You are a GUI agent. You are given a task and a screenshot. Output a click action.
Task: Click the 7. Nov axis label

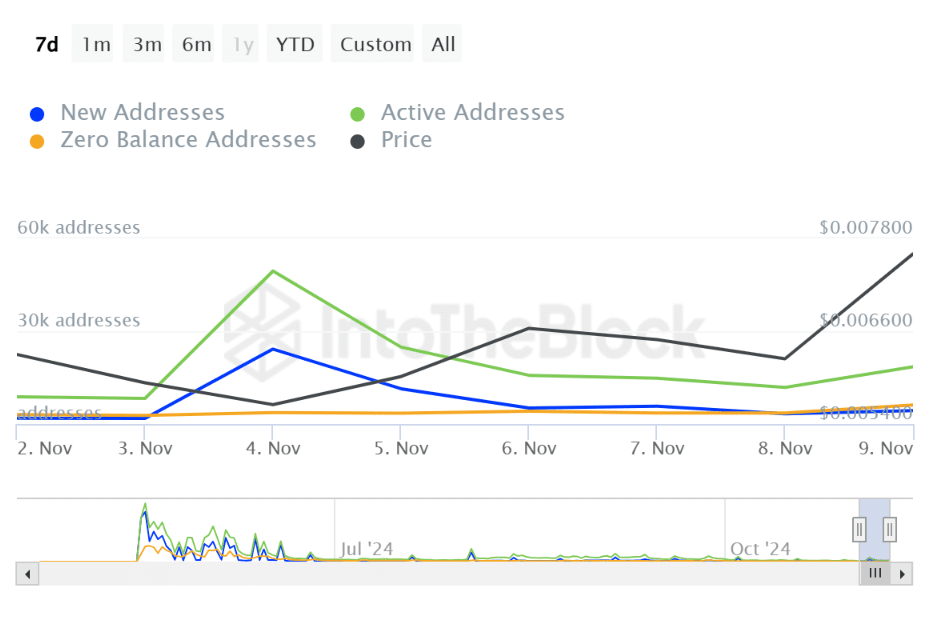(x=657, y=448)
